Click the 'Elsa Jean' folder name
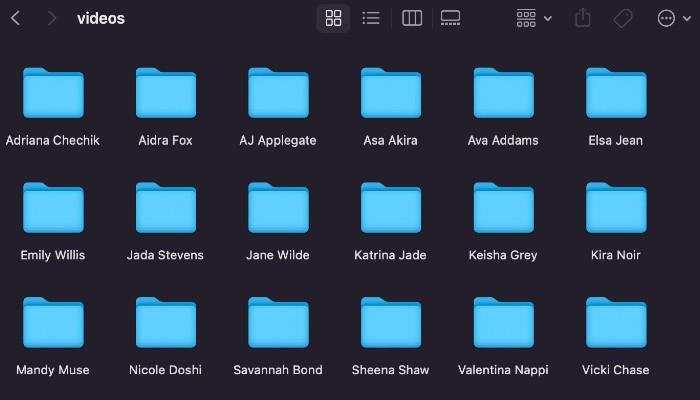This screenshot has height=400, width=700. pos(616,140)
